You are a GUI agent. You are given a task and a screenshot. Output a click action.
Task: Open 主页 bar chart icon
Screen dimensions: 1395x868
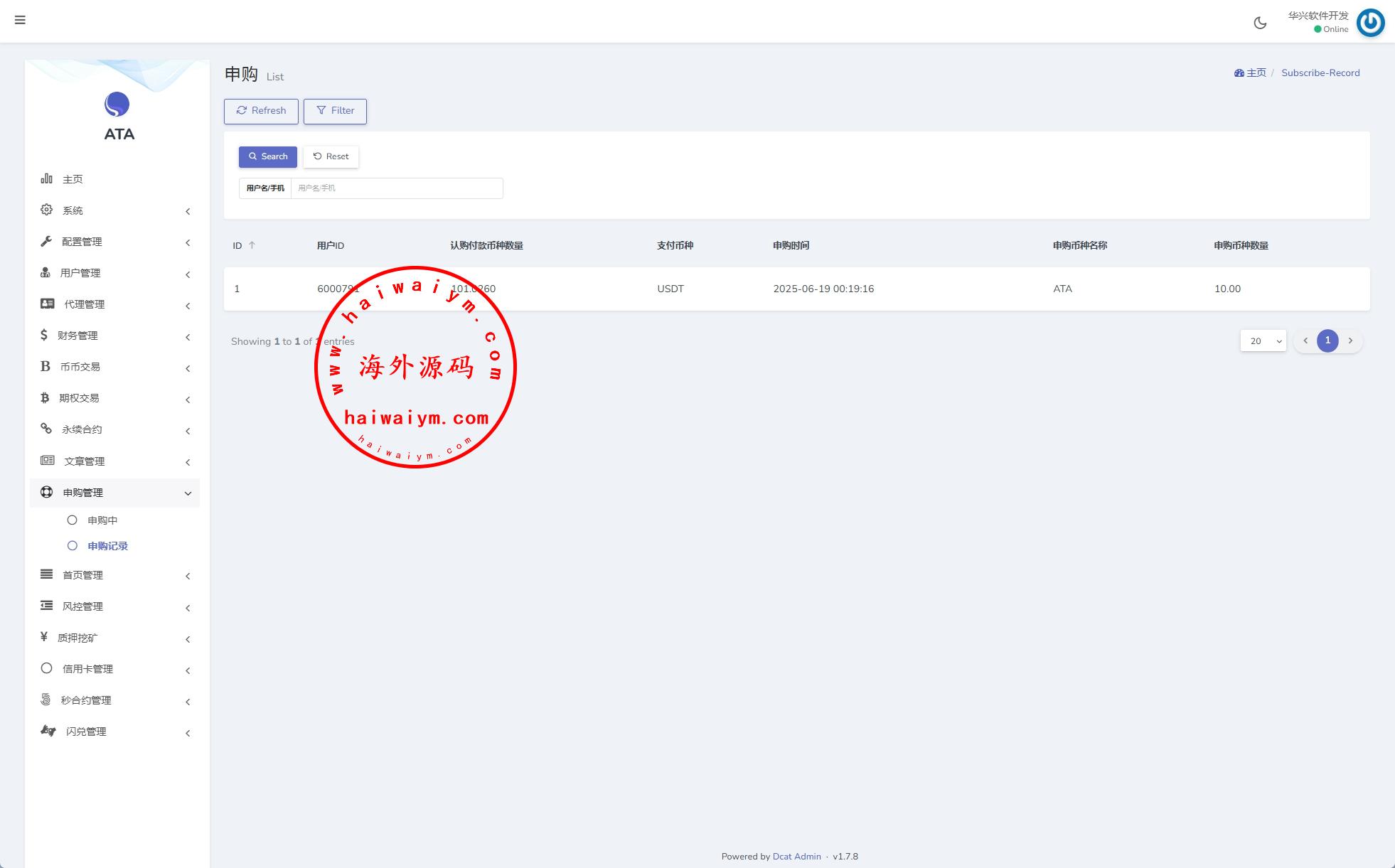tap(46, 178)
